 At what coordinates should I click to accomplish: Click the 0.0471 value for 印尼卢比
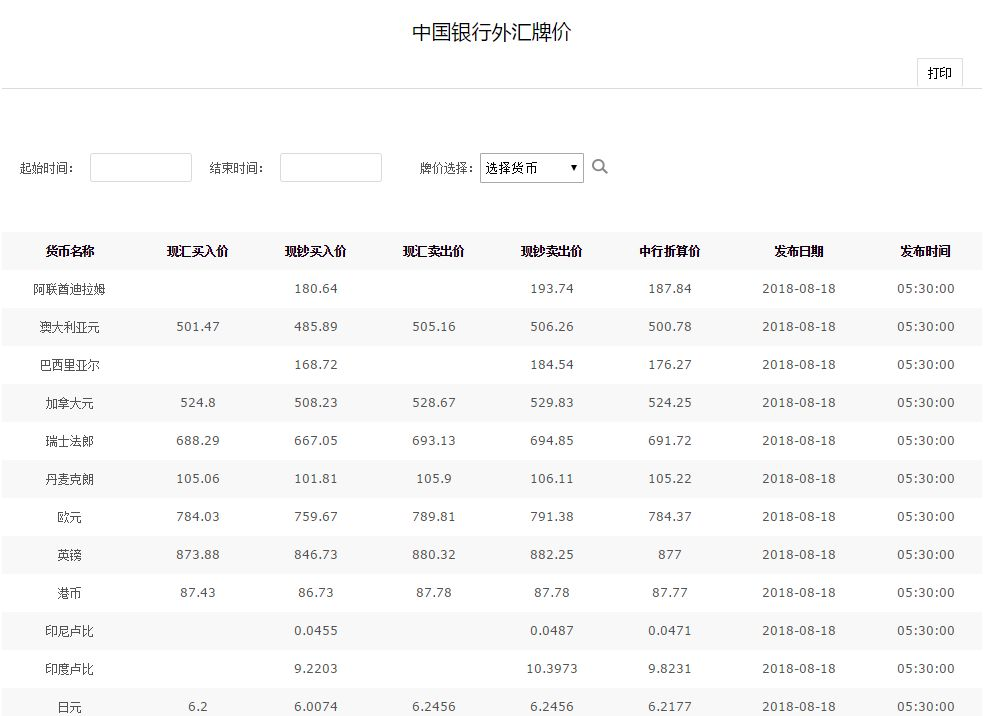(x=670, y=631)
